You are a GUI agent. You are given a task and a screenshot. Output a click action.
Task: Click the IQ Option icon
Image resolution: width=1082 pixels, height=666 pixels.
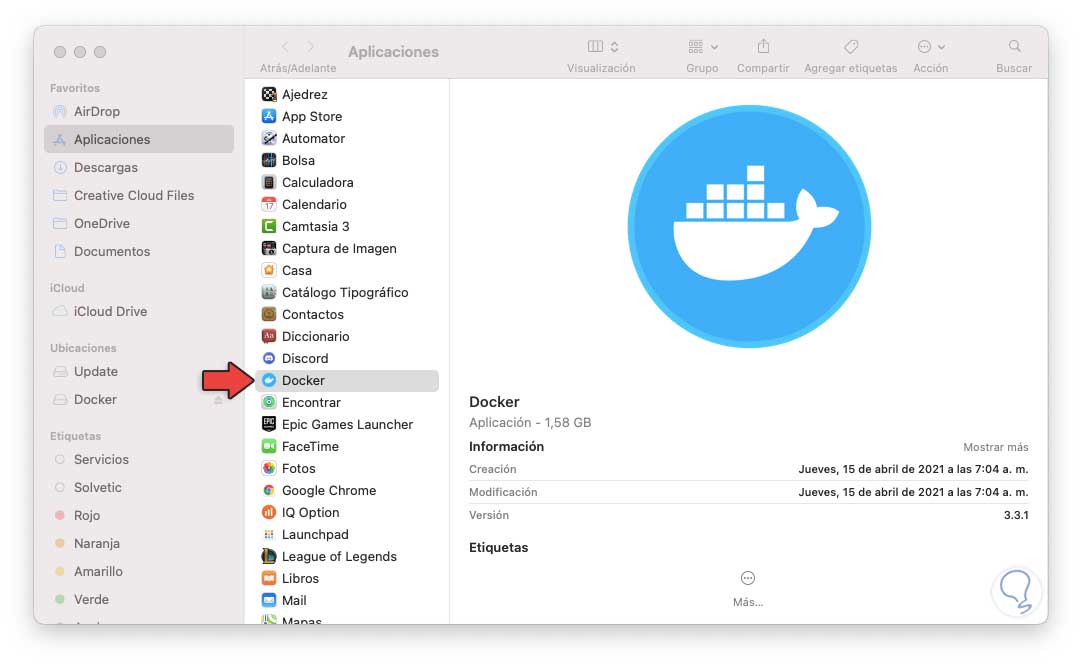coord(269,513)
